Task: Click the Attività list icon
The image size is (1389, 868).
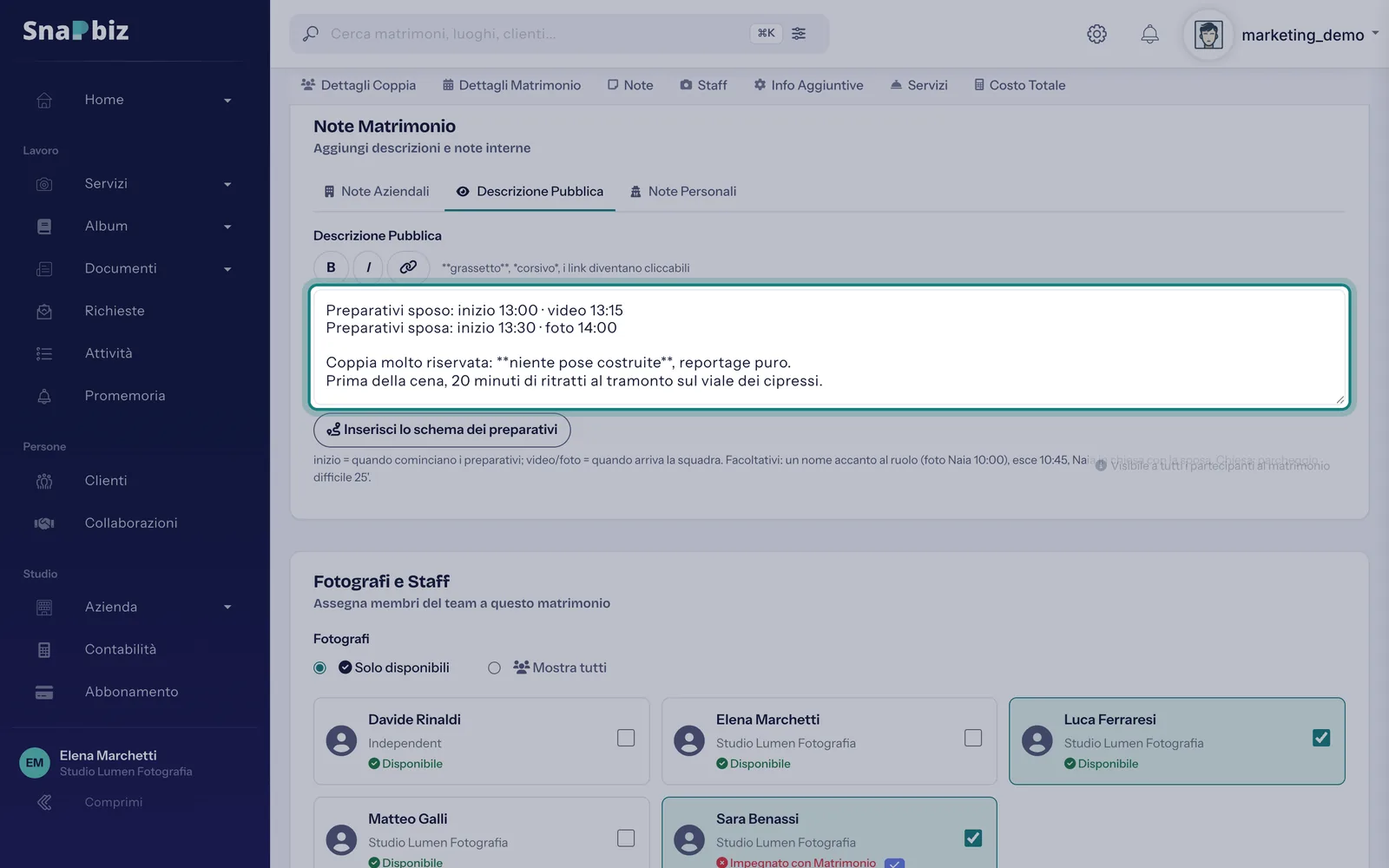Action: pyautogui.click(x=44, y=353)
